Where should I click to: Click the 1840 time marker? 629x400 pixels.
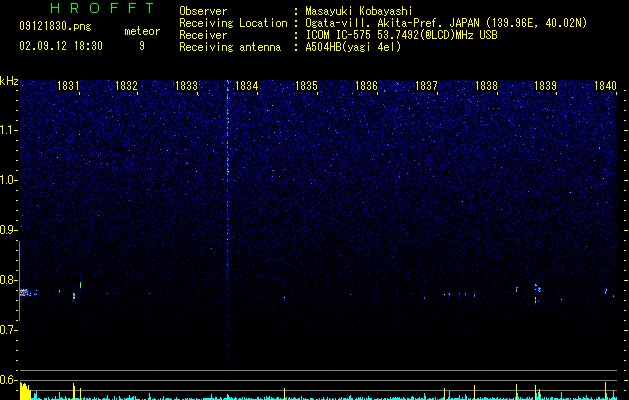pos(605,86)
